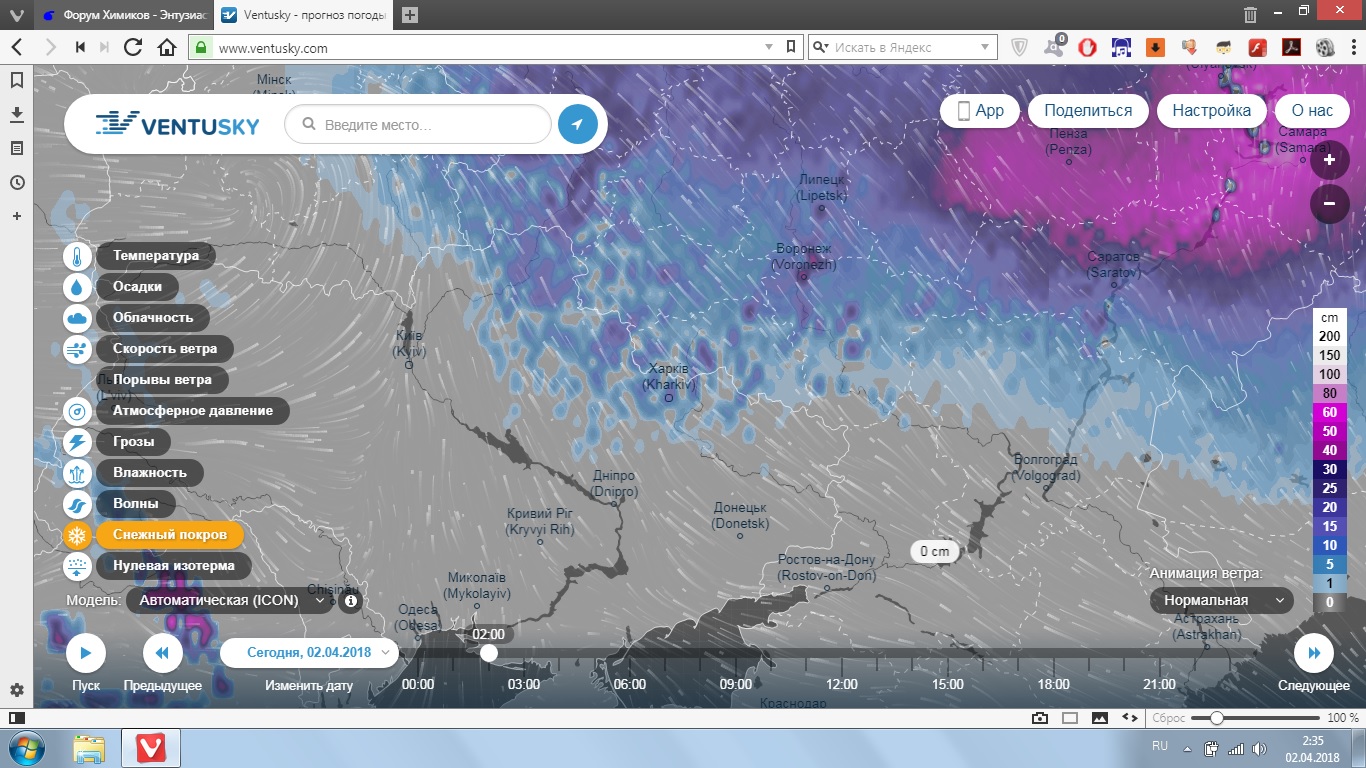
Task: Zoom in the map with plus button
Action: tap(1329, 160)
